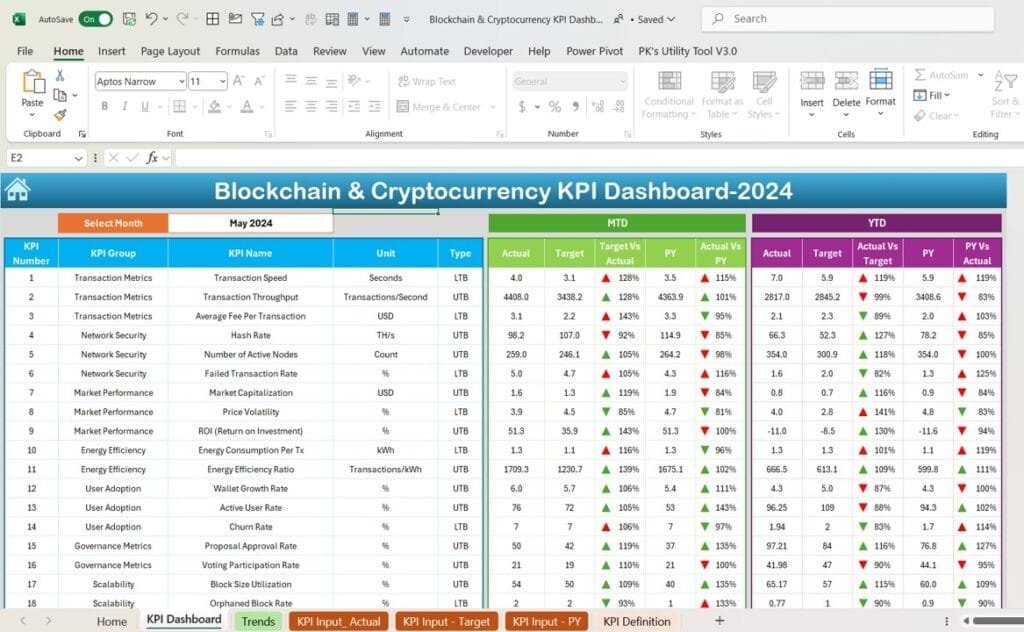
Task: Open Format as Table menu
Action: click(x=722, y=95)
